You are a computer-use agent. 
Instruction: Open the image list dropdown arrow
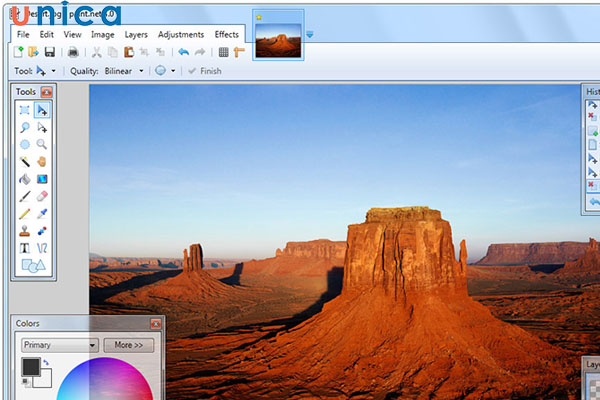310,35
